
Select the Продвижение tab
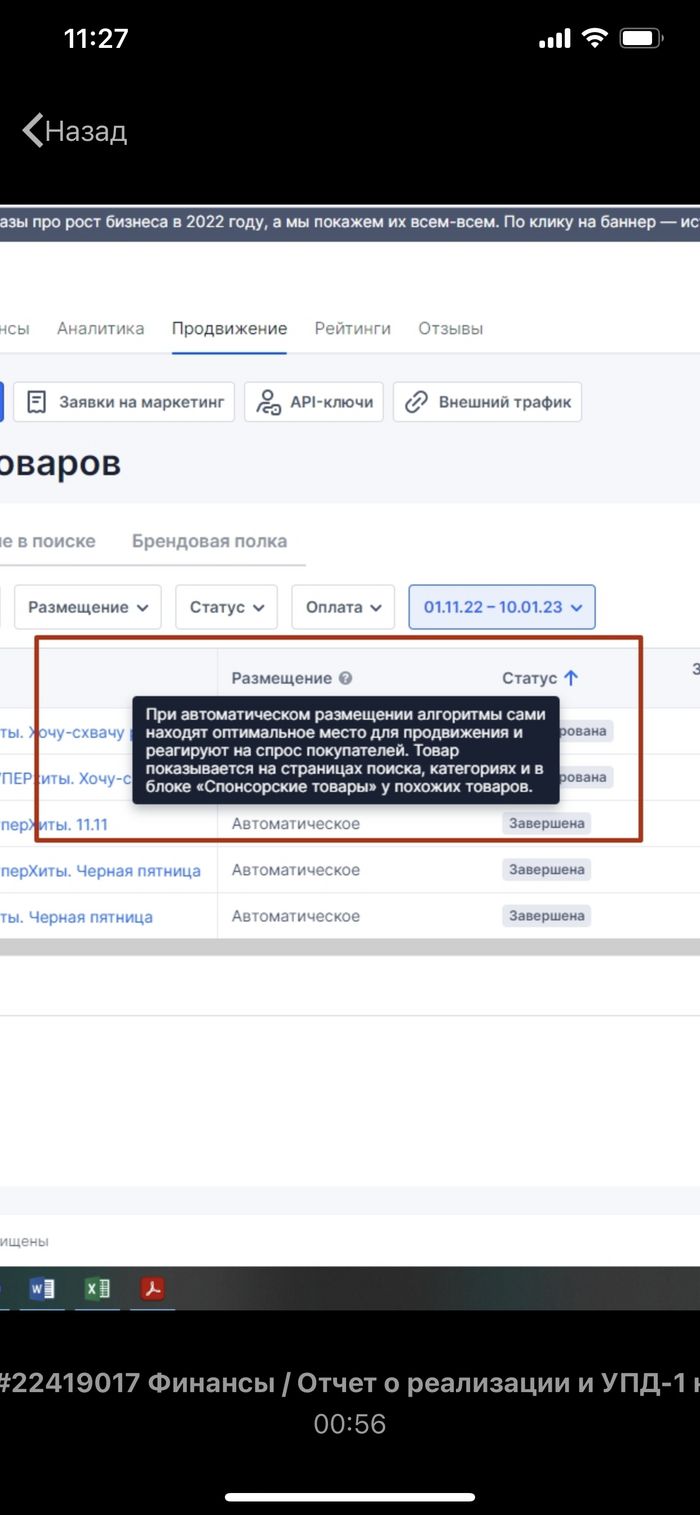[229, 328]
